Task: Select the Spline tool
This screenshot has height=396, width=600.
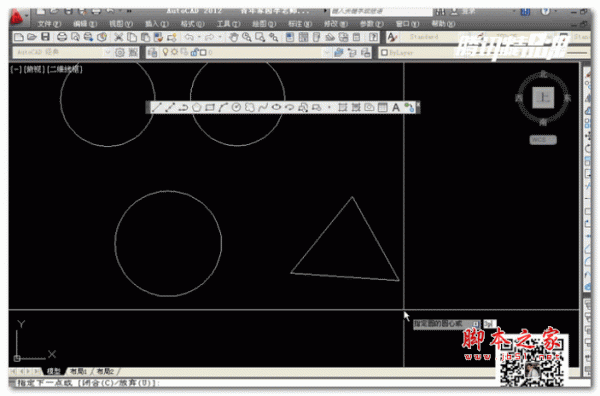Action: [262, 108]
